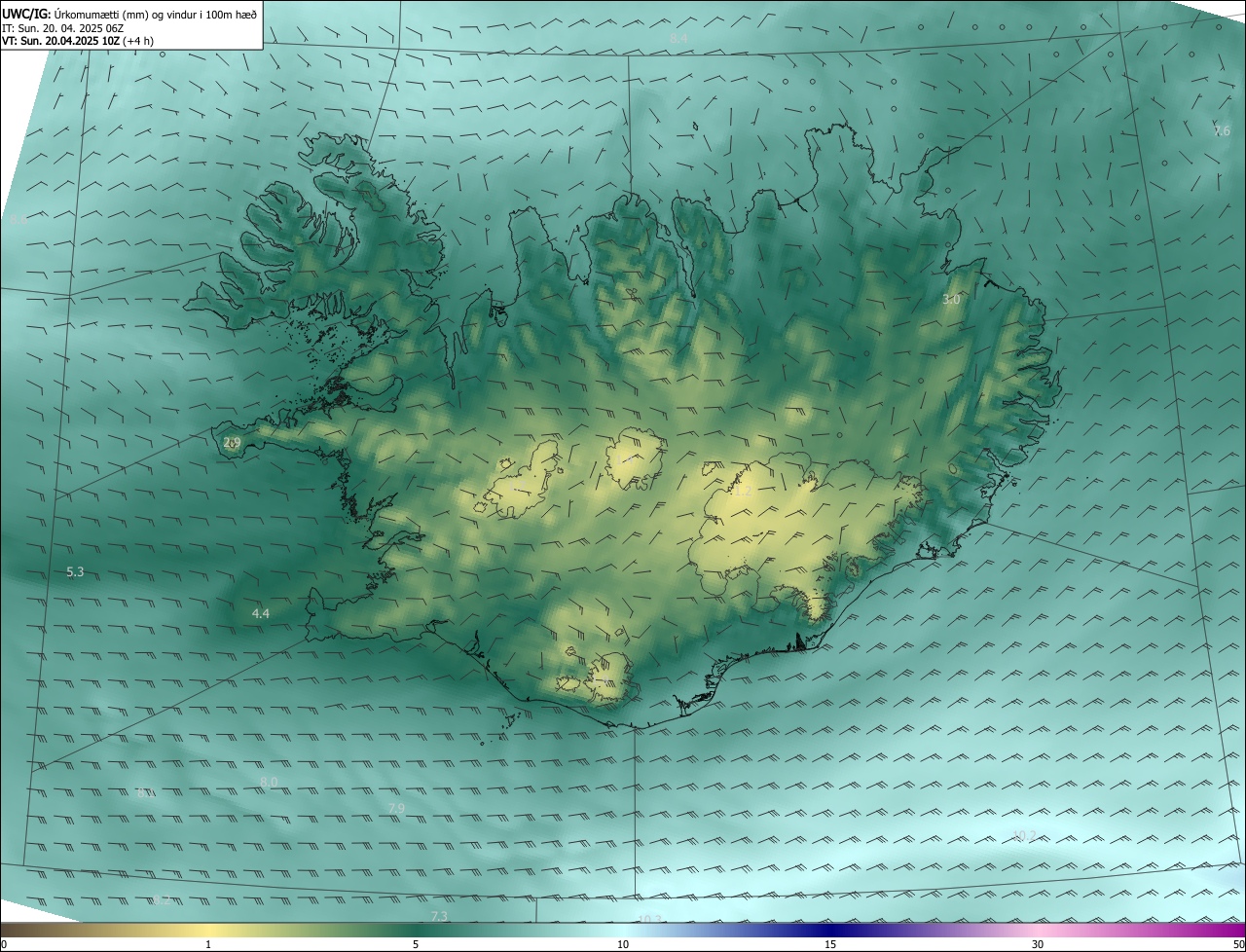This screenshot has width=1246, height=952.
Task: Click the 2.9 value label
Action: (x=232, y=442)
